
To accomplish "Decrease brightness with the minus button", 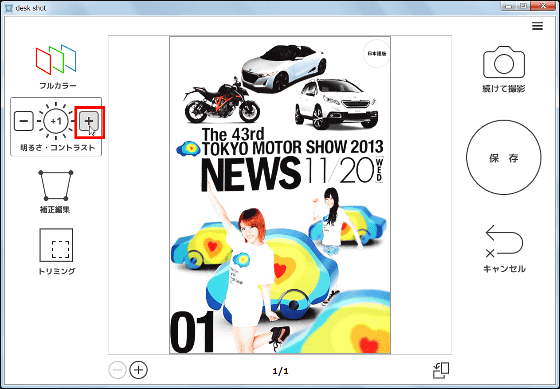I will pyautogui.click(x=24, y=121).
